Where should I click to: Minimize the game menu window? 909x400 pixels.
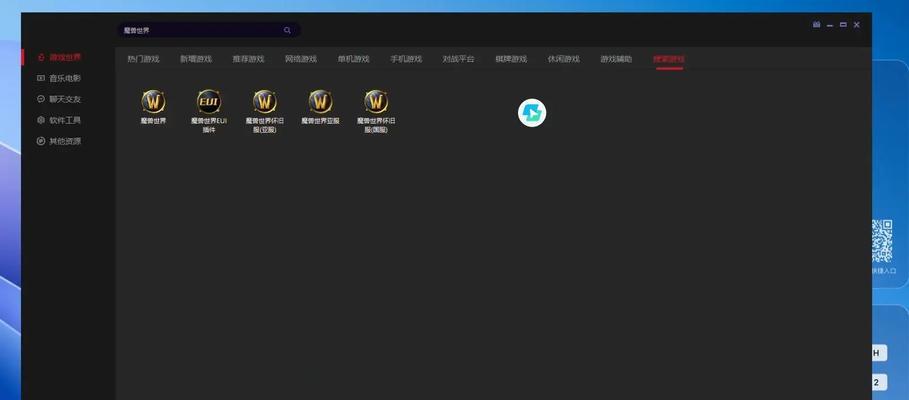point(830,25)
